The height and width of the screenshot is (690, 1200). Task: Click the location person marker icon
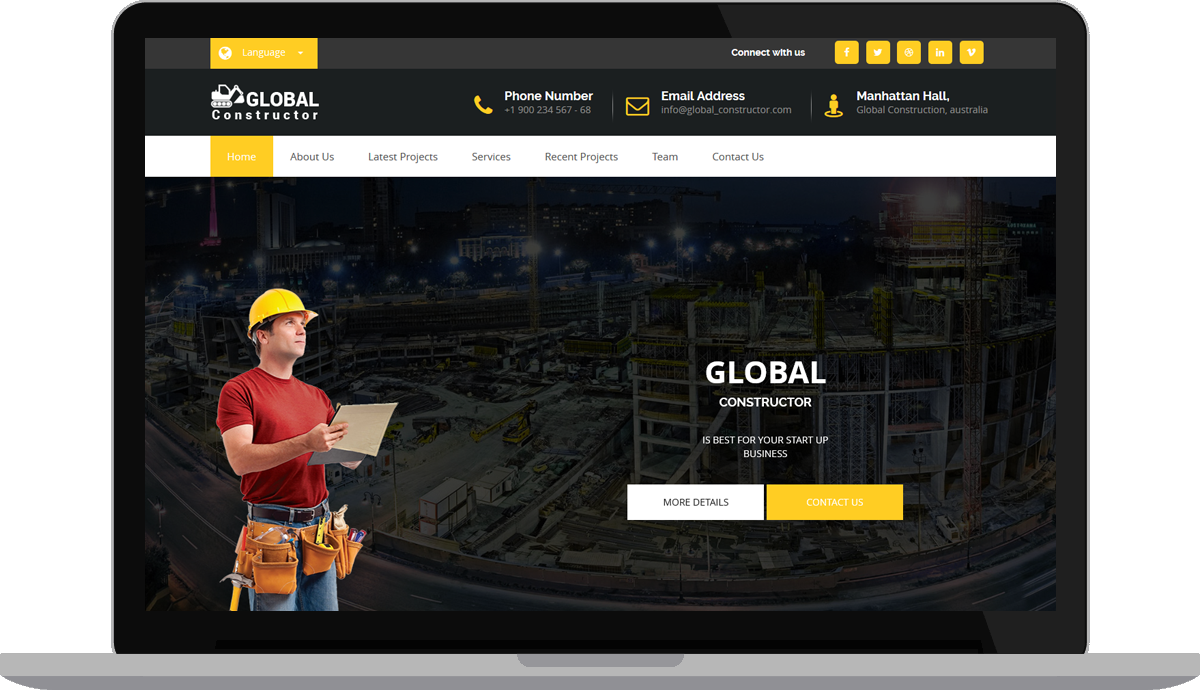coord(833,105)
